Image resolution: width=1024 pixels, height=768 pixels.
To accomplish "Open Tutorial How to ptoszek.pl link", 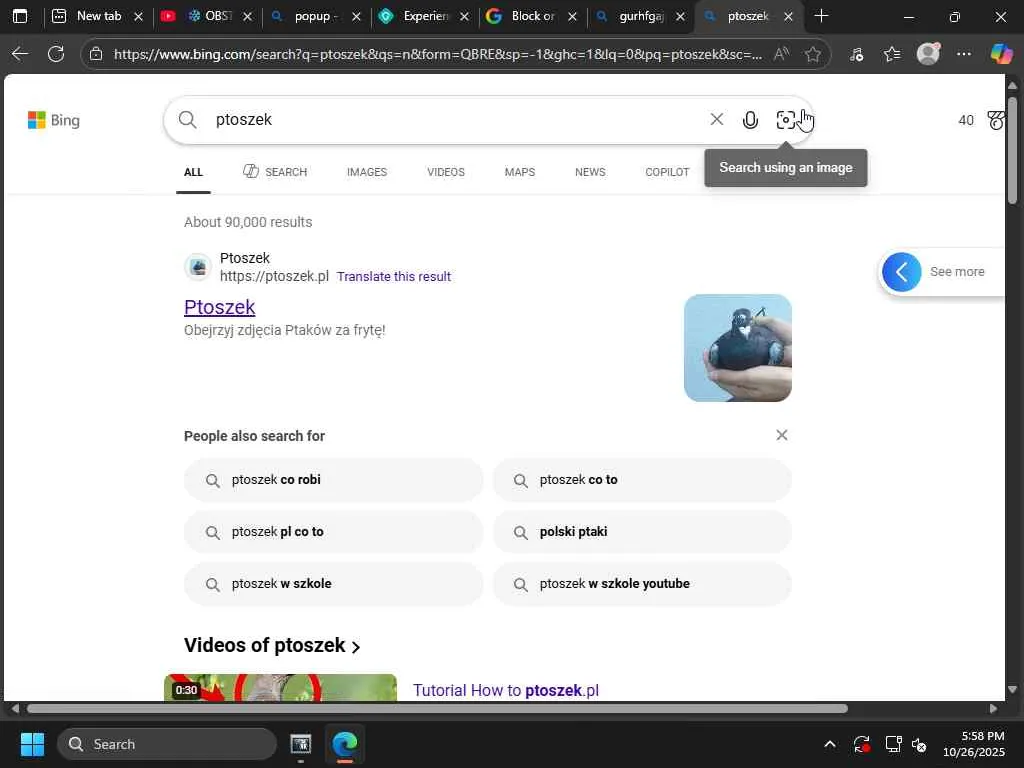I will (505, 690).
